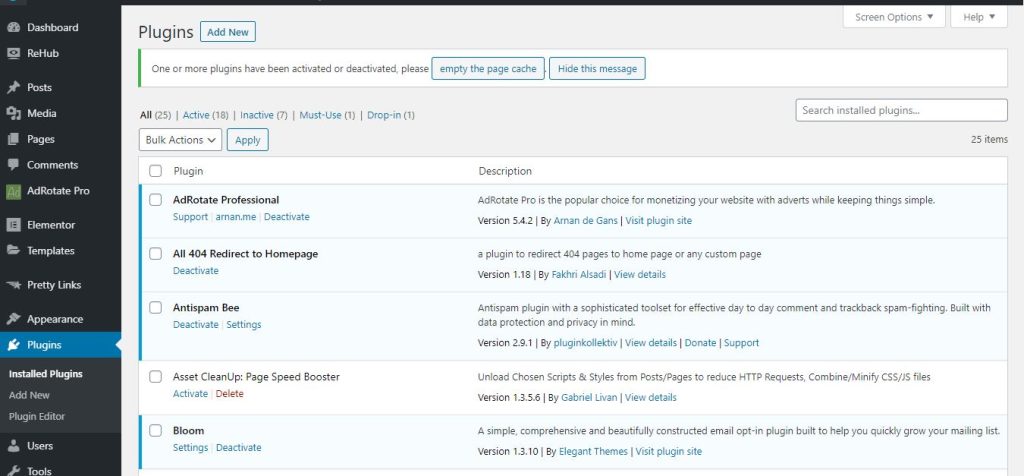Viewport: 1024px width, 476px height.
Task: Check the AdRotate Professional checkbox
Action: 155,200
